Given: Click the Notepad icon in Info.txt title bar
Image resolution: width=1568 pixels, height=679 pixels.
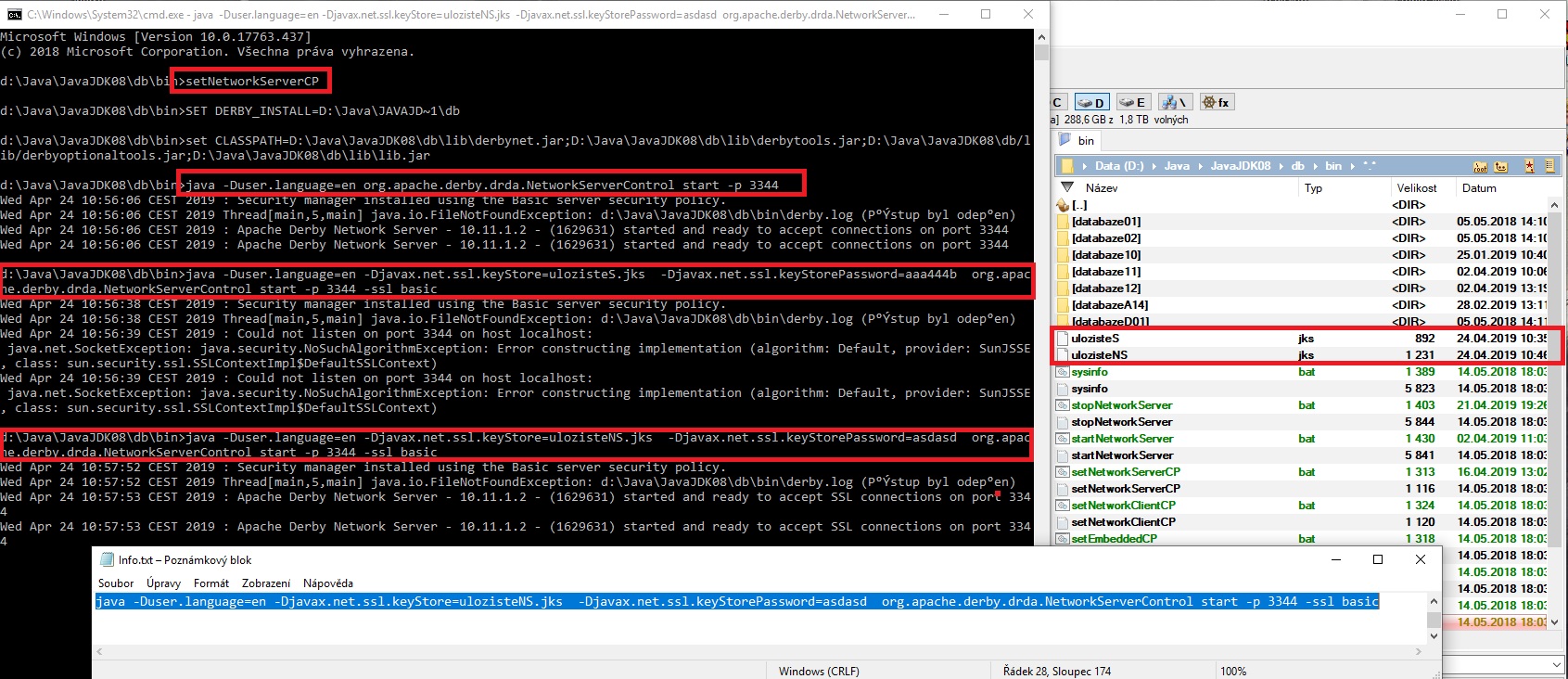Looking at the screenshot, I should 106,559.
